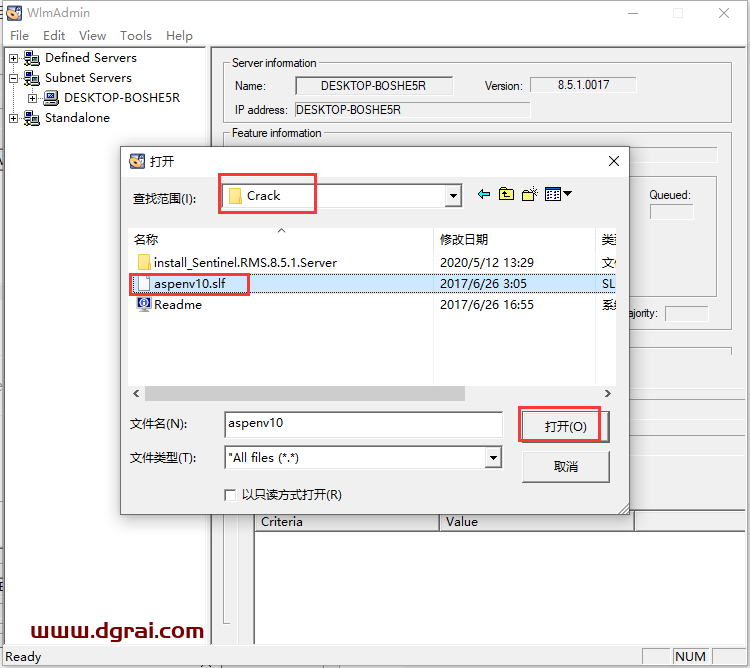The height and width of the screenshot is (668, 750).
Task: Open the Tools menu
Action: coord(136,35)
